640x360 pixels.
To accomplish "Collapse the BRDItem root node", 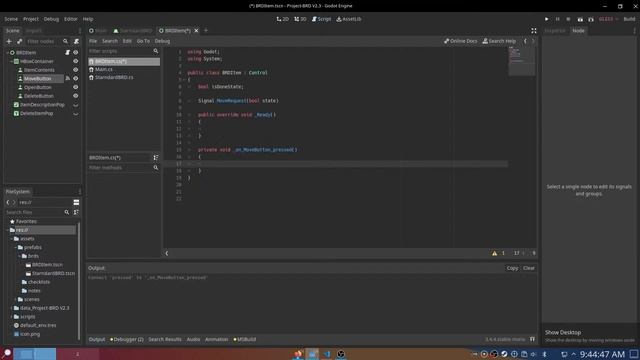I will [x=7, y=53].
